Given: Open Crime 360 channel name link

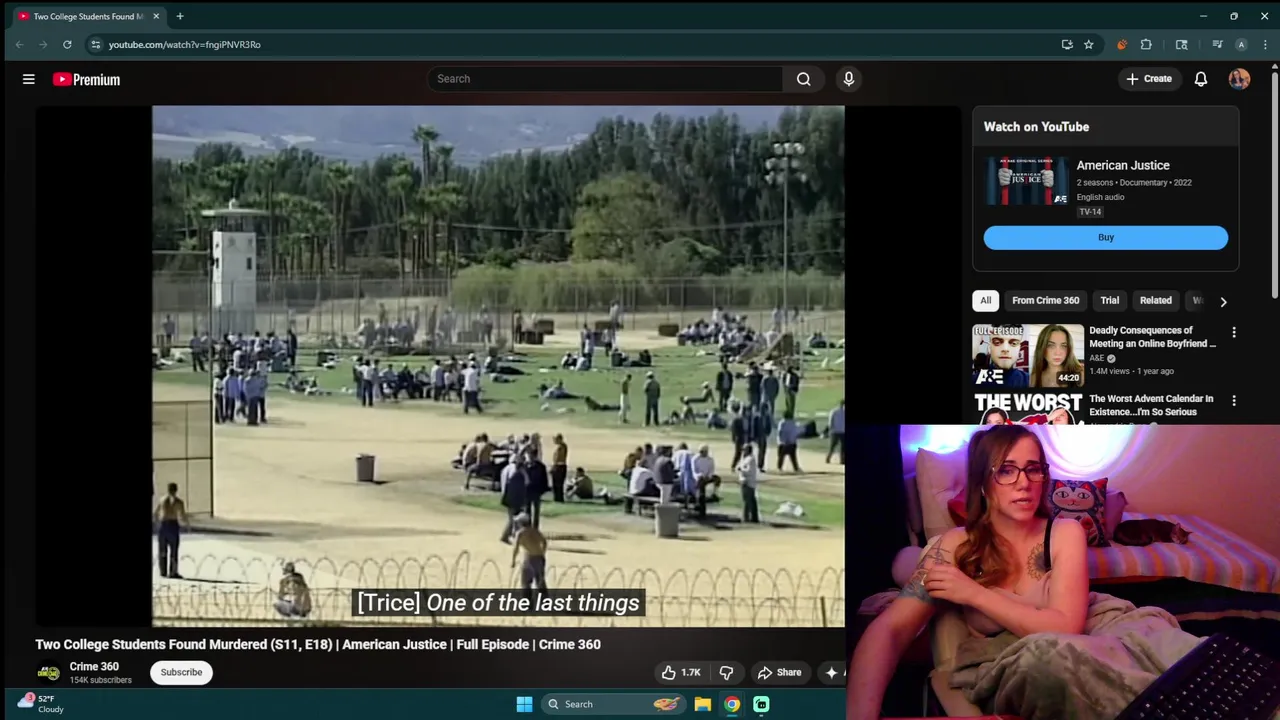Looking at the screenshot, I should click(x=94, y=666).
